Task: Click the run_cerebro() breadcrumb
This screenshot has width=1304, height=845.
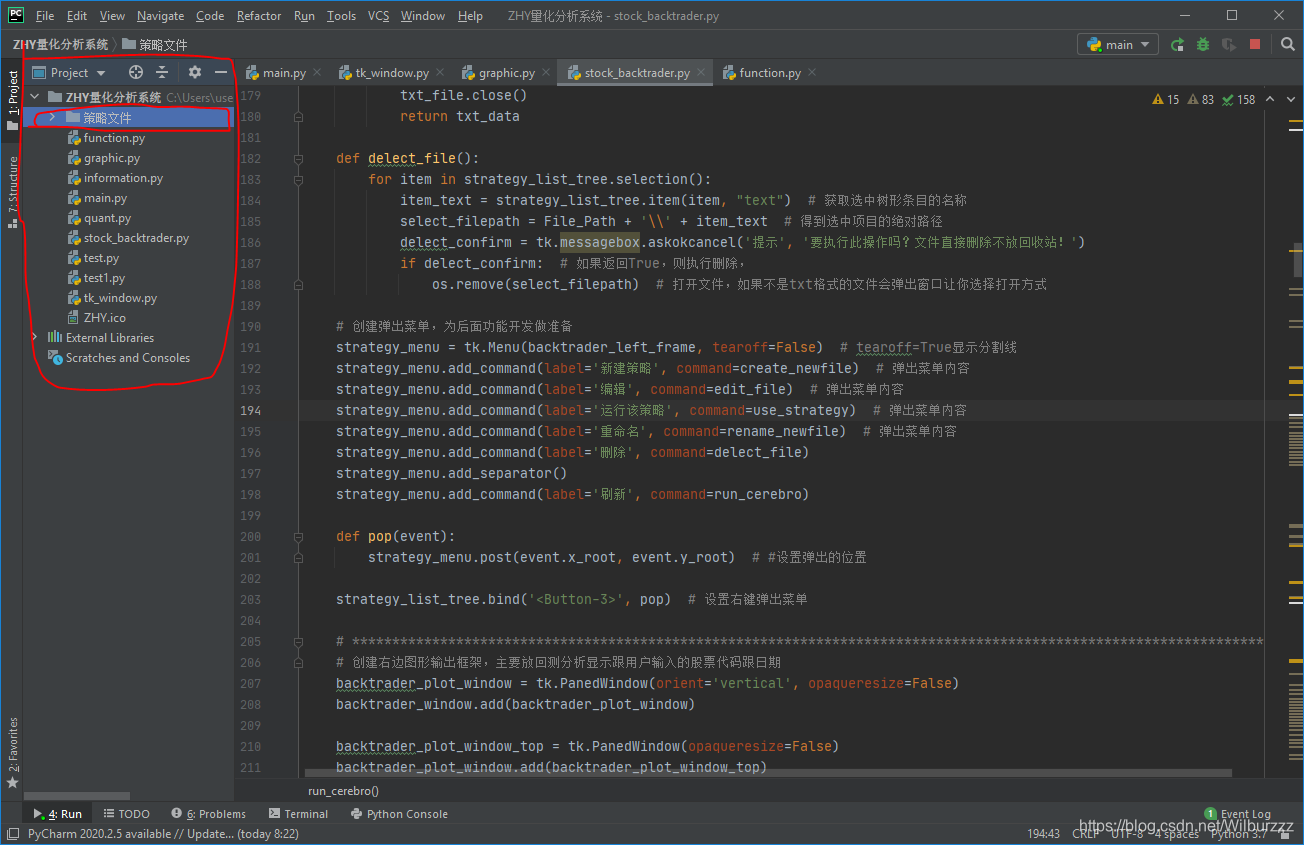Action: pyautogui.click(x=343, y=790)
